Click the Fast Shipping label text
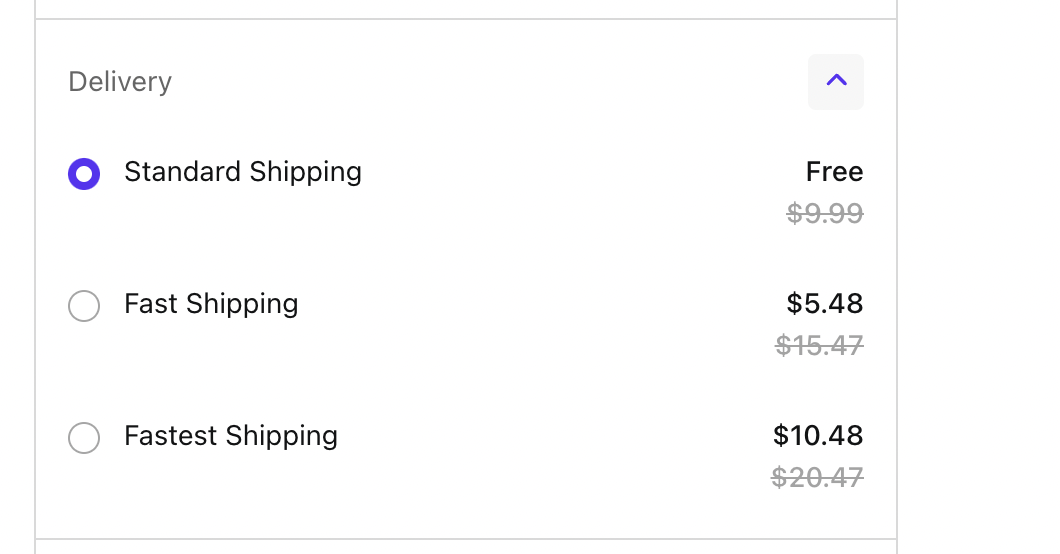The width and height of the screenshot is (1060, 554). click(x=211, y=304)
